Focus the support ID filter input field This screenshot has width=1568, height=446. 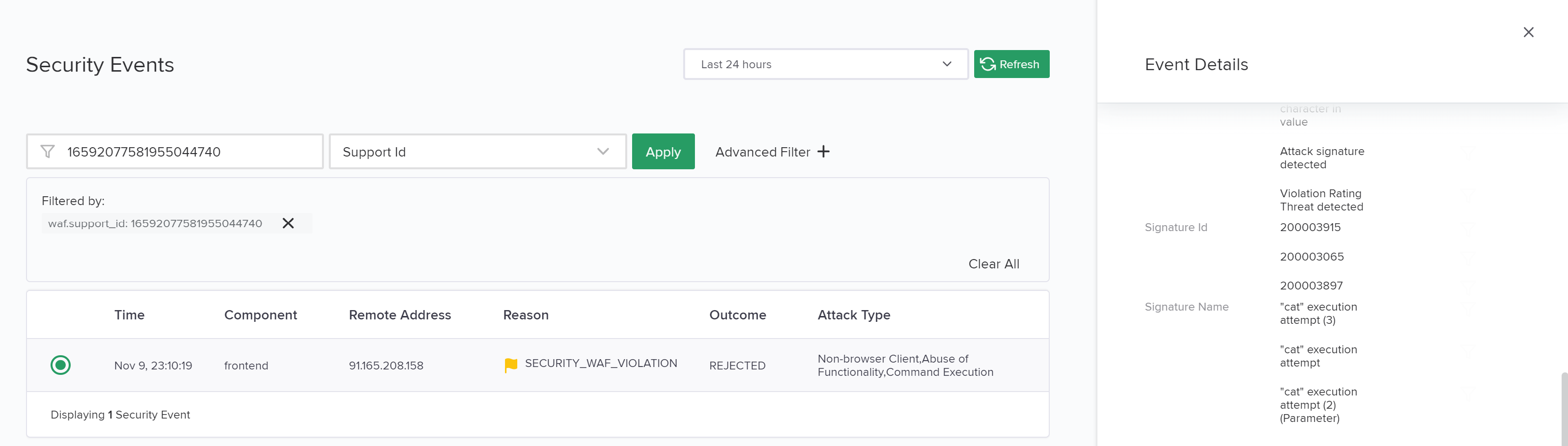coord(175,152)
